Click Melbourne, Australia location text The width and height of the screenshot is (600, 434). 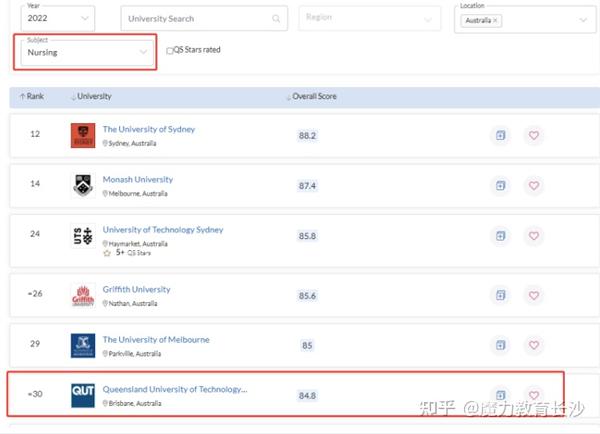tap(138, 193)
